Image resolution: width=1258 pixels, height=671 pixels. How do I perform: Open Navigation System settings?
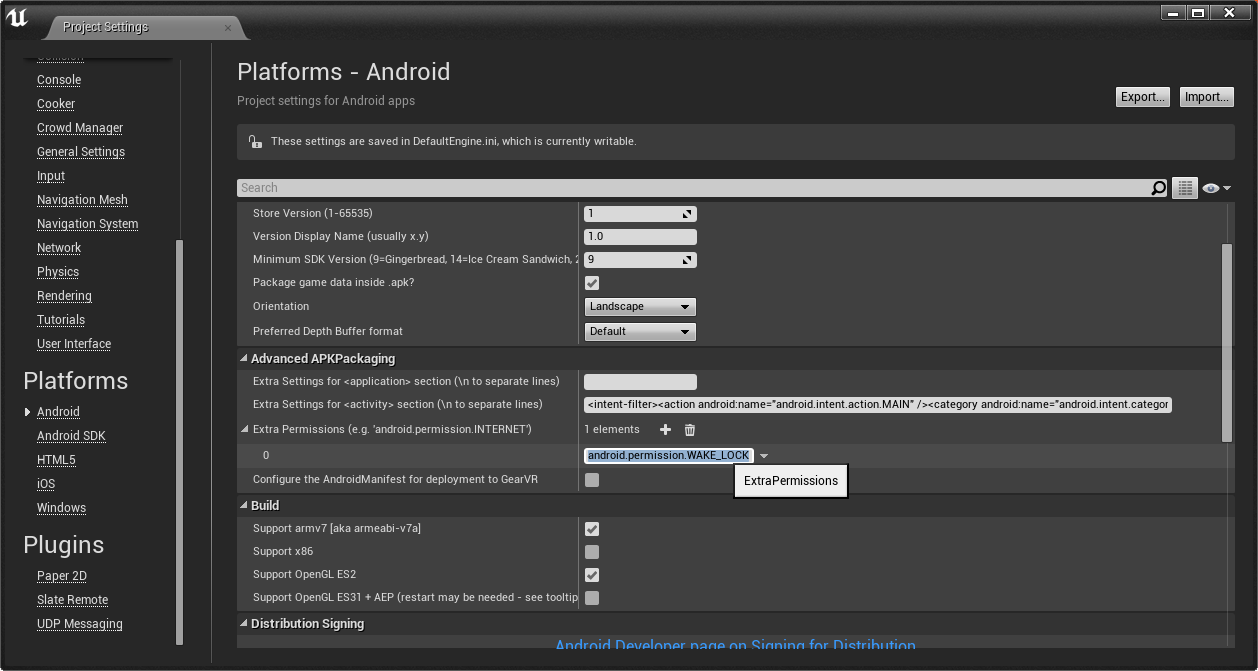(x=88, y=224)
